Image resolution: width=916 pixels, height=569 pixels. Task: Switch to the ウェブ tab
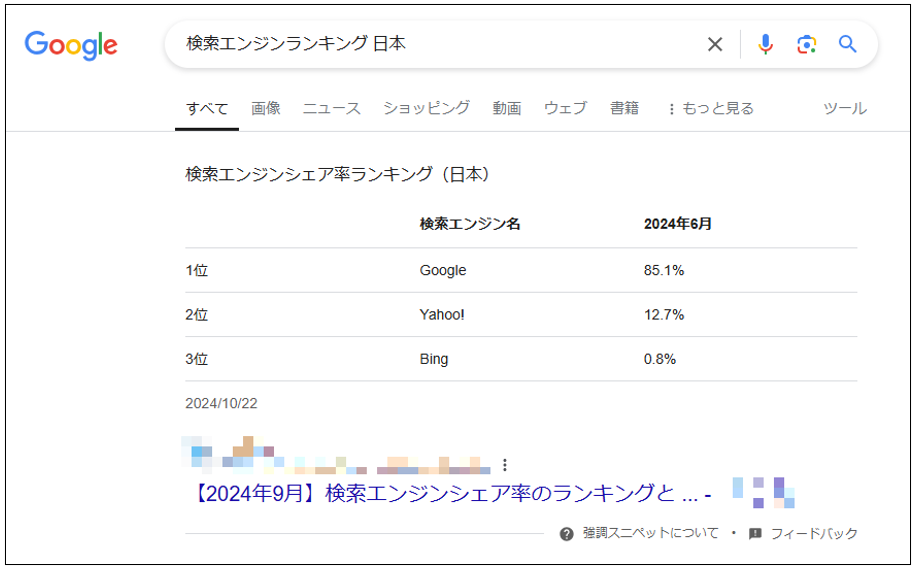coord(565,108)
